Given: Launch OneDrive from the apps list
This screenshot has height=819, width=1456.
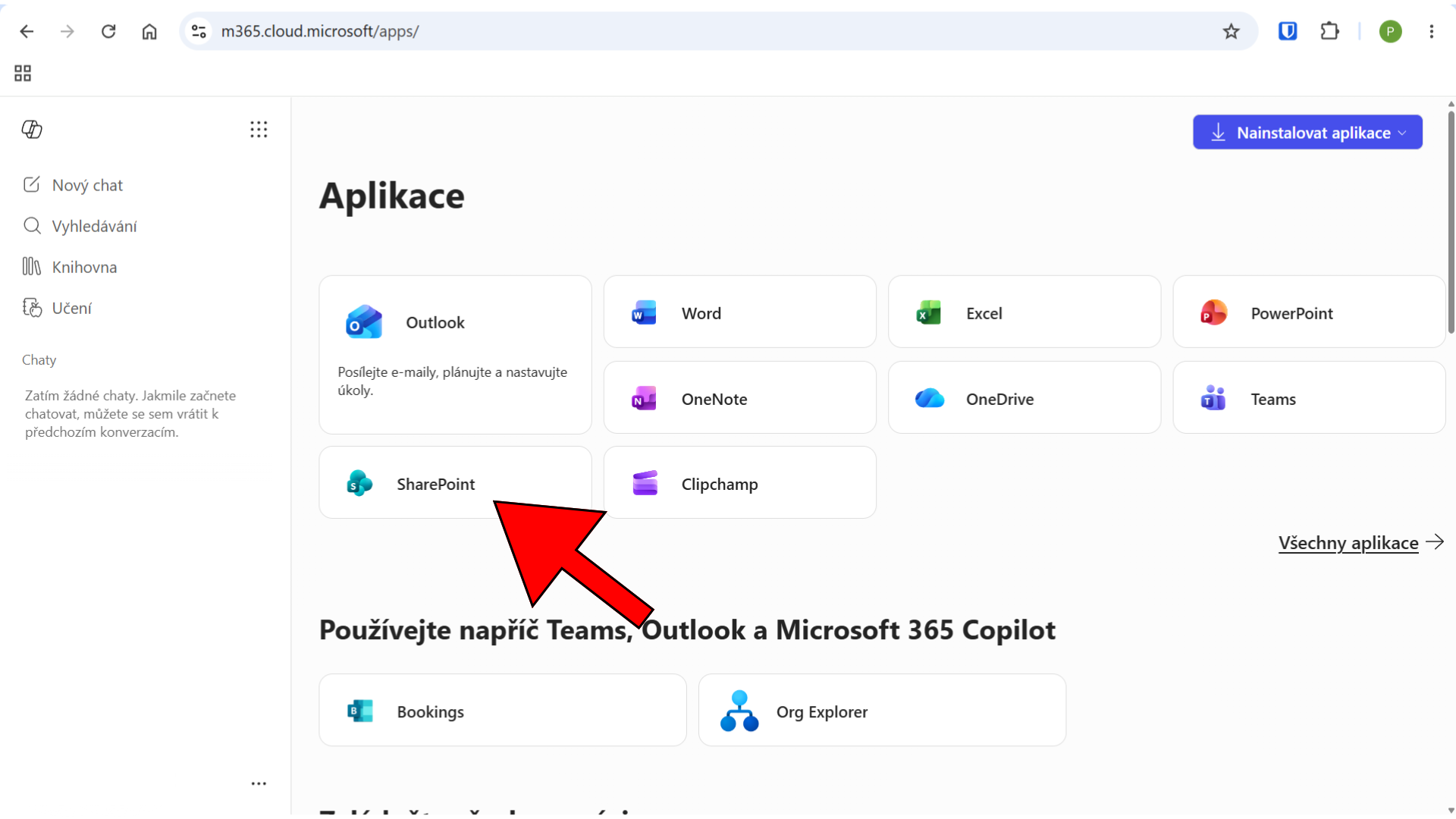Looking at the screenshot, I should coord(1024,397).
